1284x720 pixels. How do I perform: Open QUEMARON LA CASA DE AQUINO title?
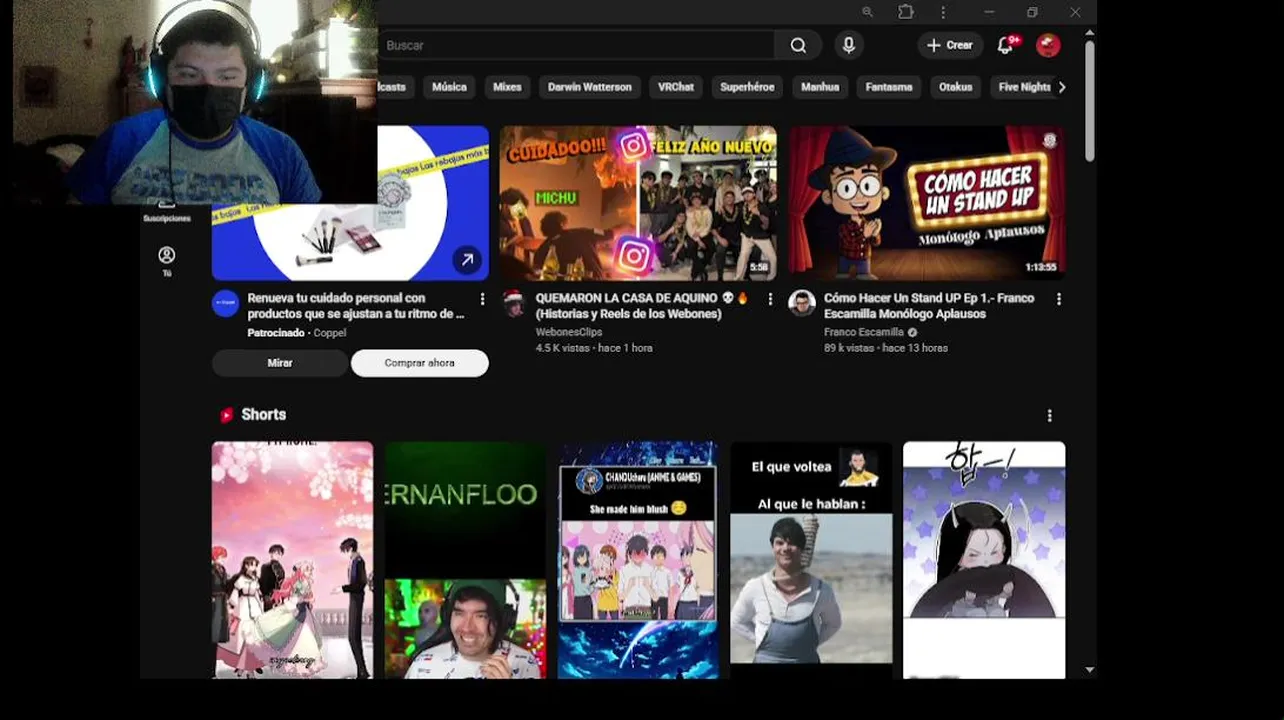coord(642,306)
